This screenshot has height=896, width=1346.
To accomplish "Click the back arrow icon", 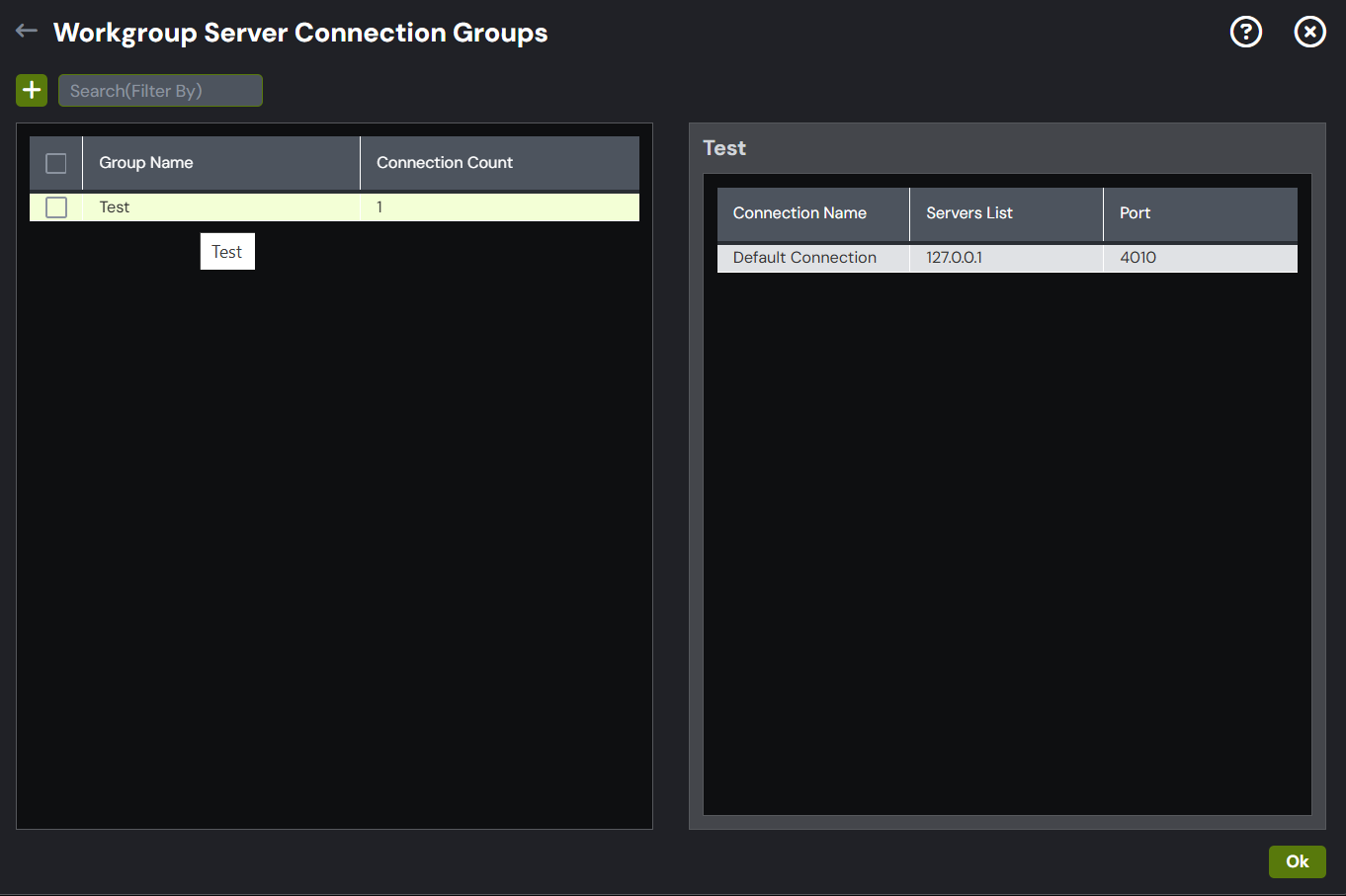I will 27,32.
